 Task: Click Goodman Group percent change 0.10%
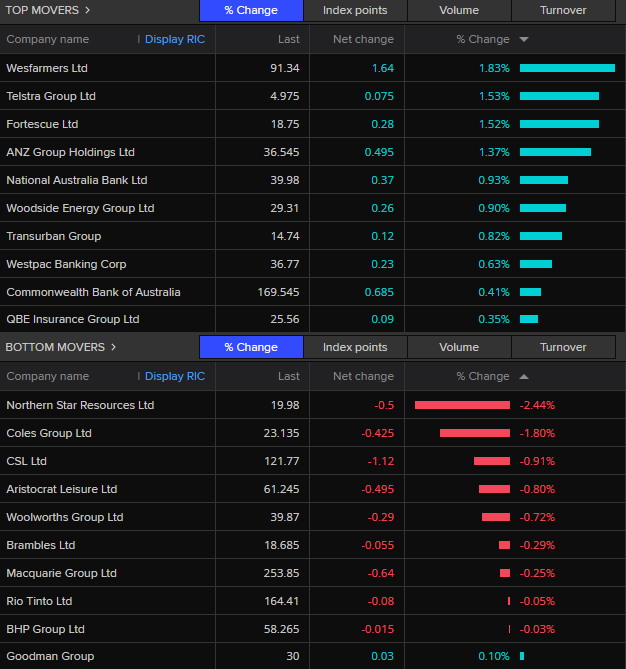(494, 656)
